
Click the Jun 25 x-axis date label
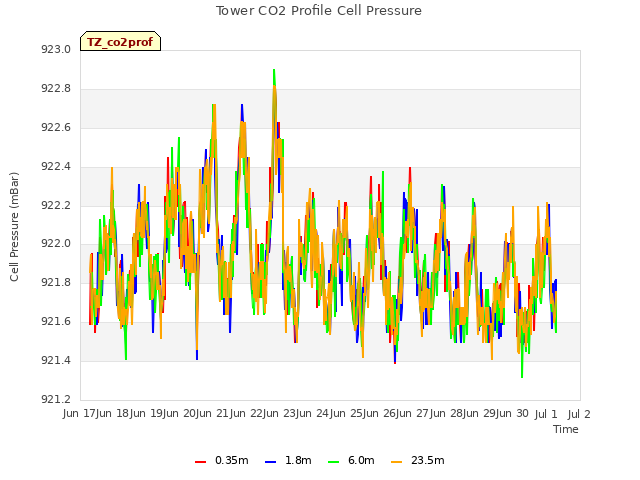point(347,414)
